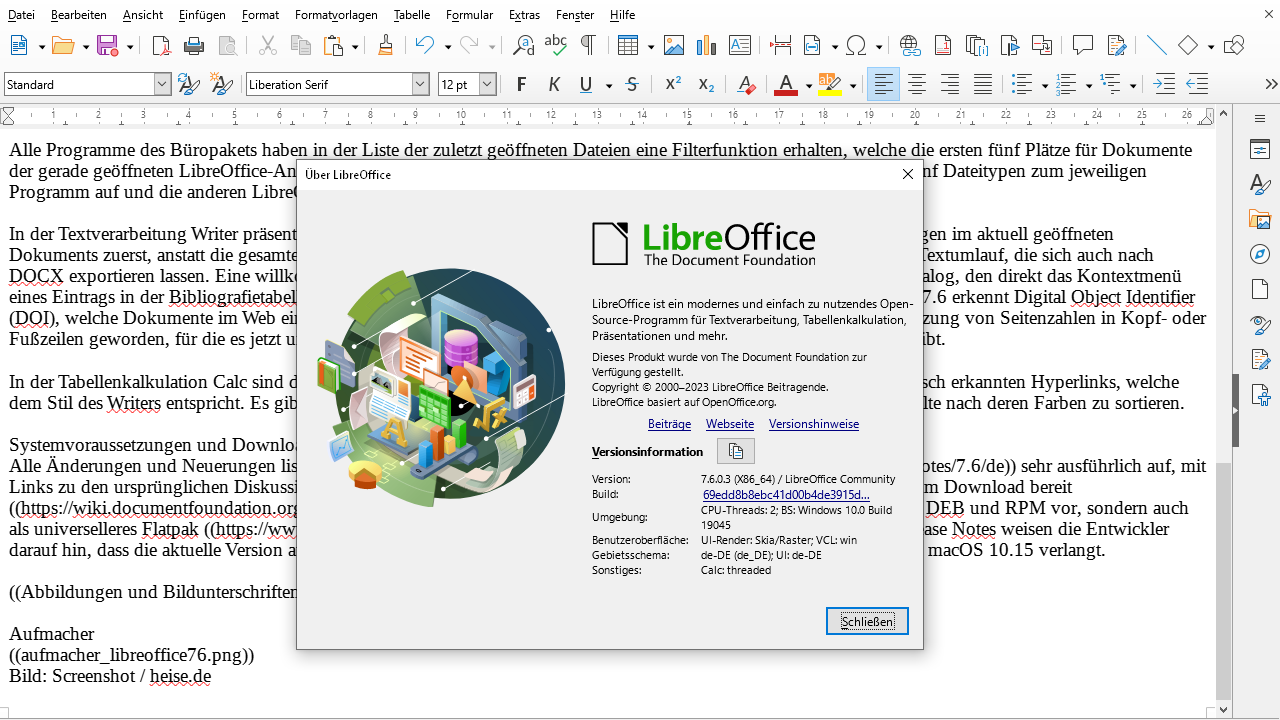Toggle formatting marks (pilcrow)
The width and height of the screenshot is (1280, 720).
589,45
